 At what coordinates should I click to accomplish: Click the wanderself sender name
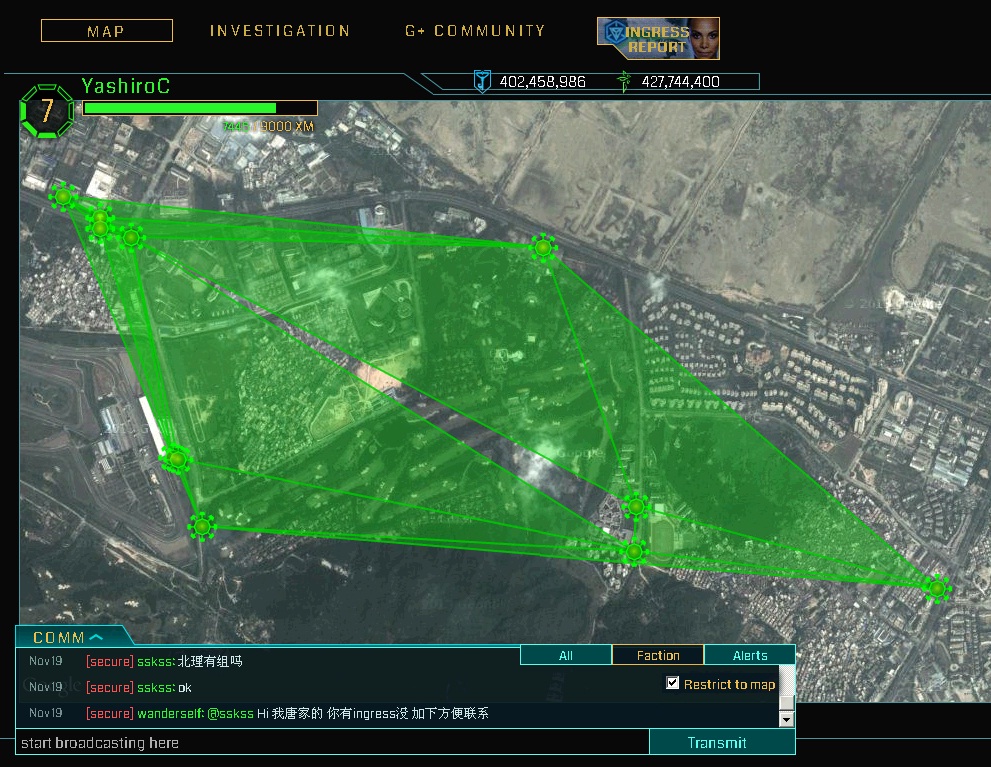click(169, 713)
